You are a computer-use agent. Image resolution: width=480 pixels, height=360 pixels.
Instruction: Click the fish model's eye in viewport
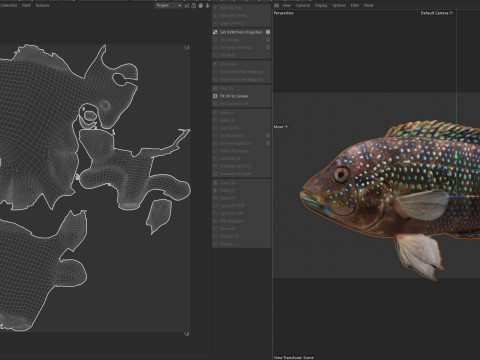[341, 174]
